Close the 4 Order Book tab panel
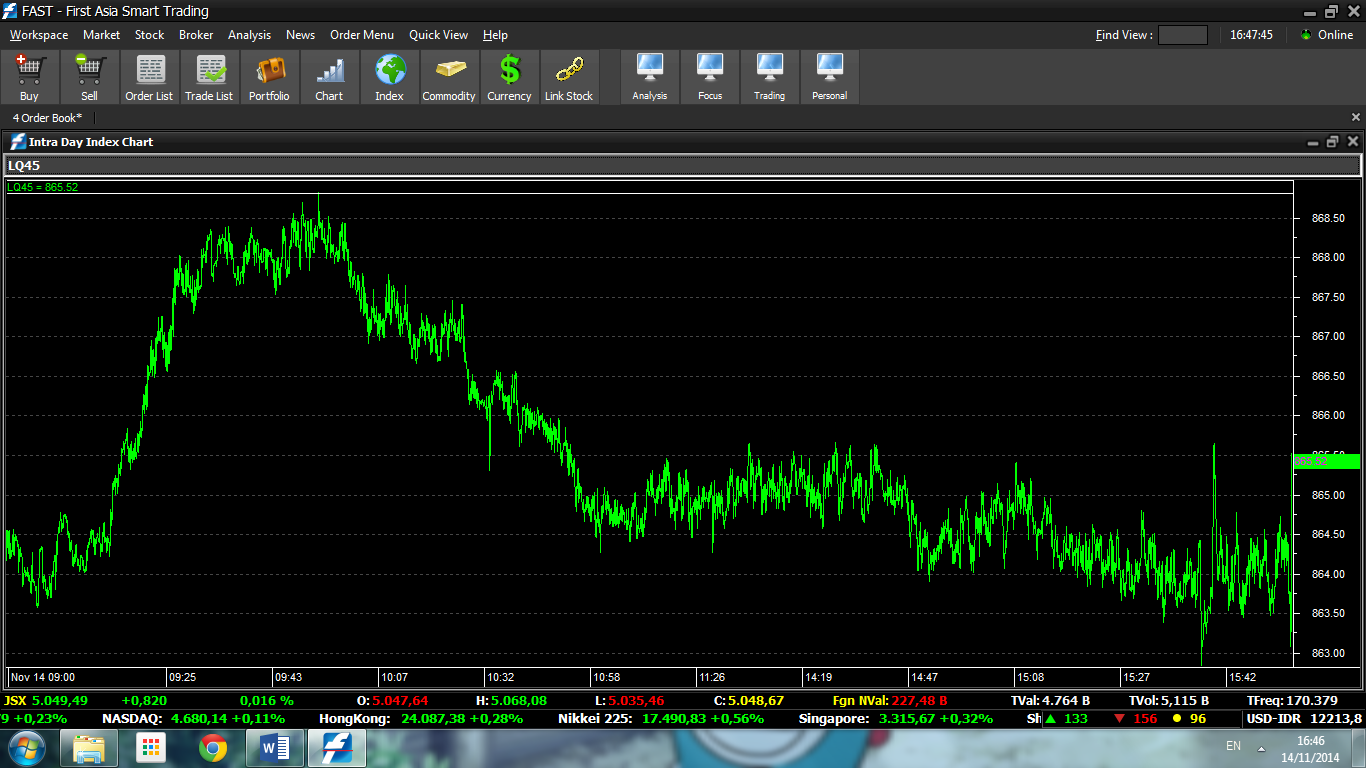The width and height of the screenshot is (1366, 768). 1355,118
